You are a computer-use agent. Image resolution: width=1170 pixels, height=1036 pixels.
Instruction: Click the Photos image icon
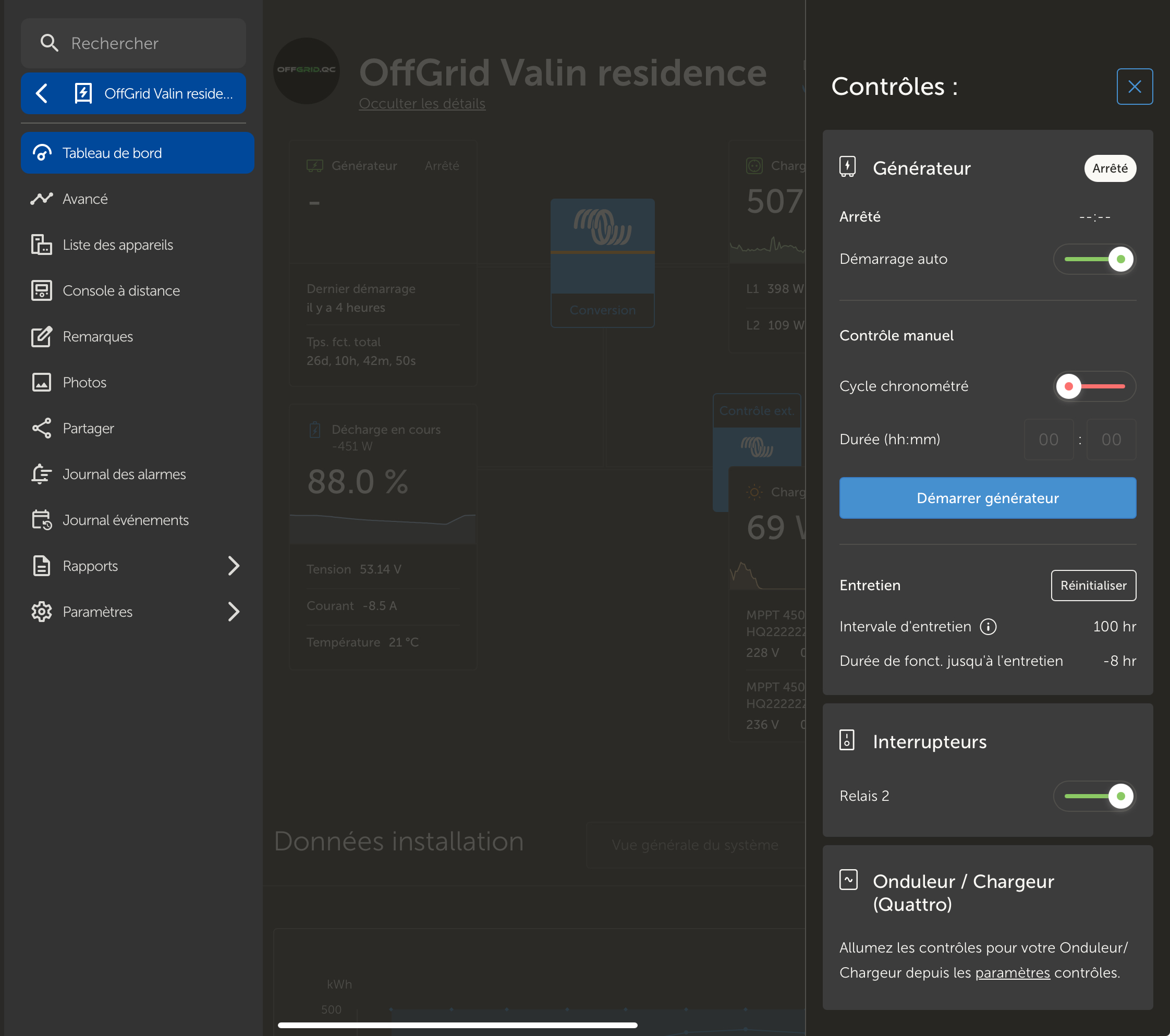42,382
